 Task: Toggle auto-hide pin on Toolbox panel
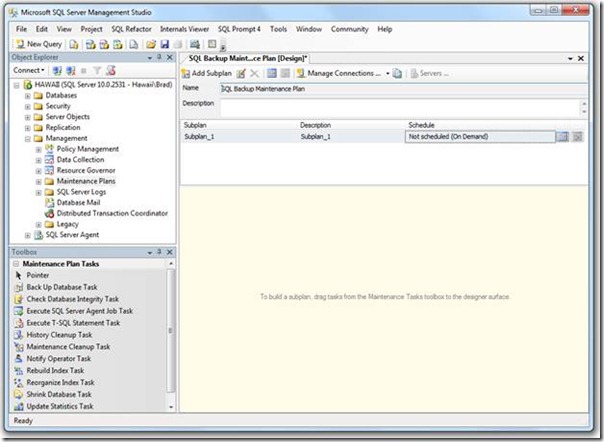tap(157, 252)
